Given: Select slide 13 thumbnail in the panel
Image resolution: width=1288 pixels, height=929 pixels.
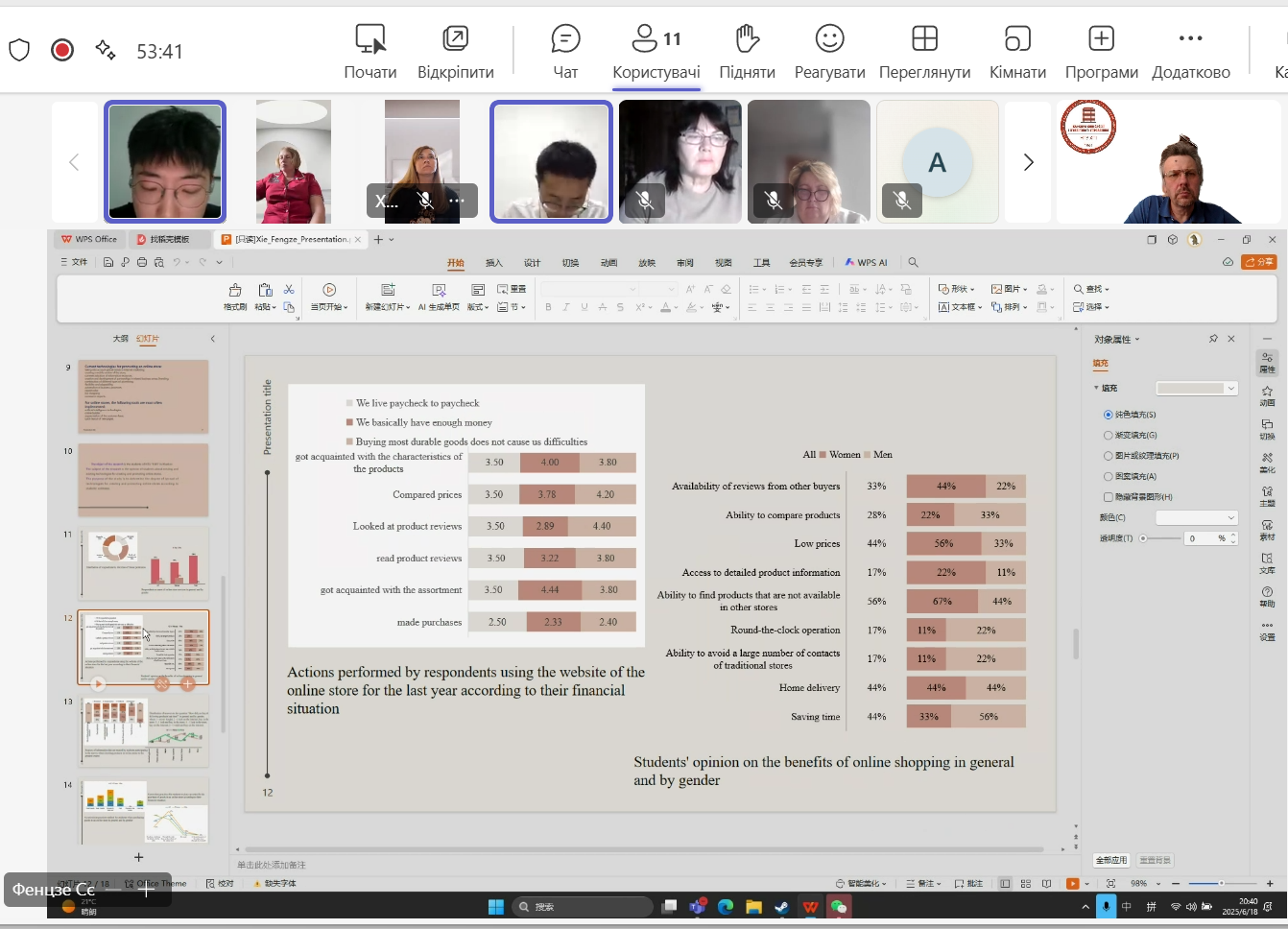Looking at the screenshot, I should coord(144,731).
